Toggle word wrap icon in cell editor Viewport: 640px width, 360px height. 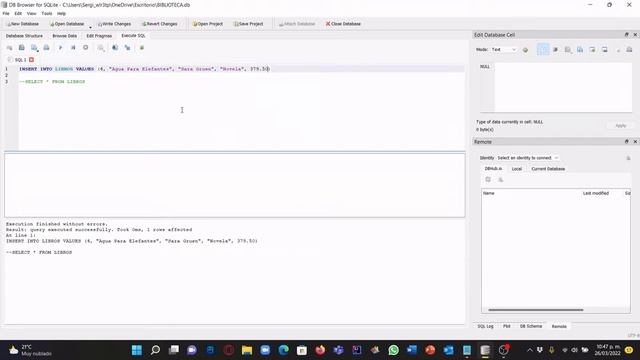[x=543, y=50]
